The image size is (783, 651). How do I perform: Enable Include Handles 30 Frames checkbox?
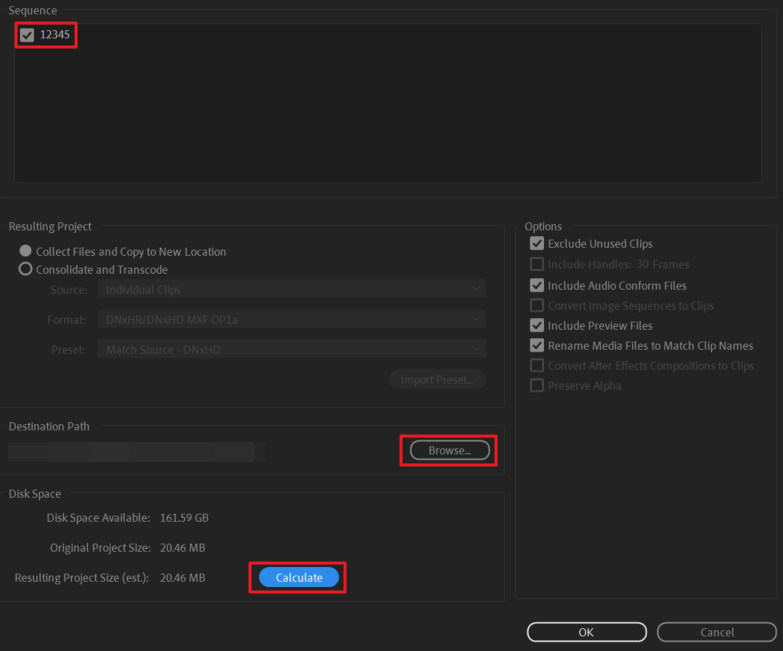(537, 265)
